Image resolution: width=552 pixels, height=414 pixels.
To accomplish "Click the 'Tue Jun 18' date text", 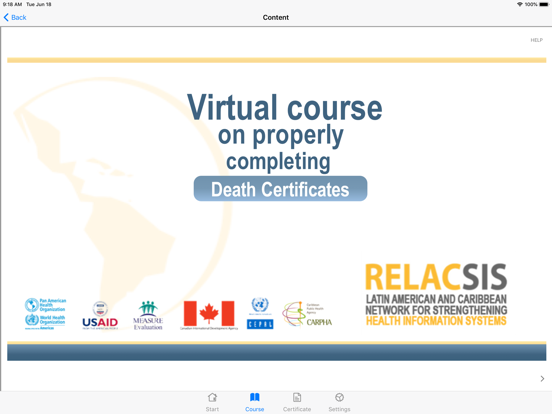I will point(39,4).
